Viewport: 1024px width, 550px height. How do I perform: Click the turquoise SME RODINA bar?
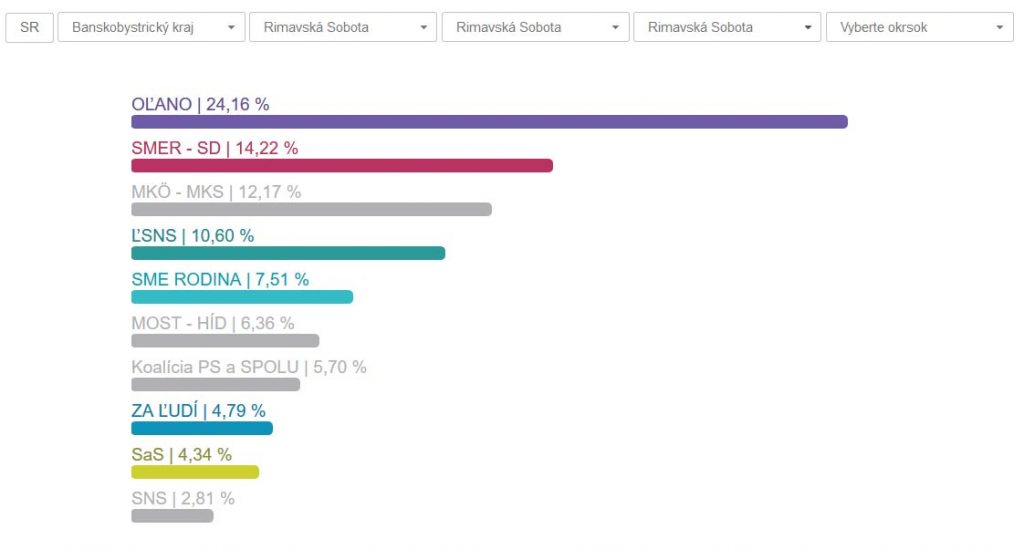coord(242,297)
